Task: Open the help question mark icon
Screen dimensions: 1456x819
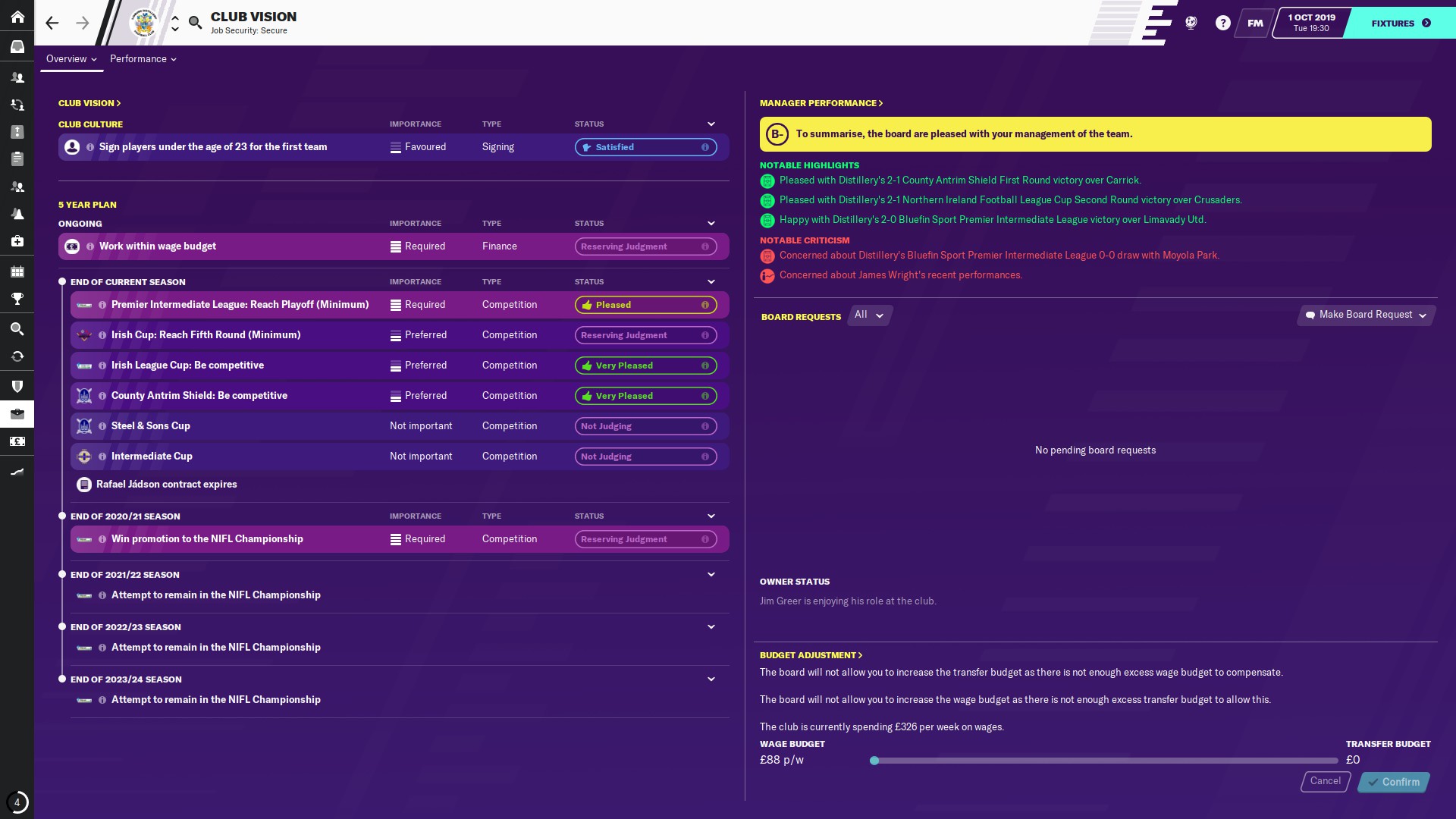Action: tap(1222, 23)
